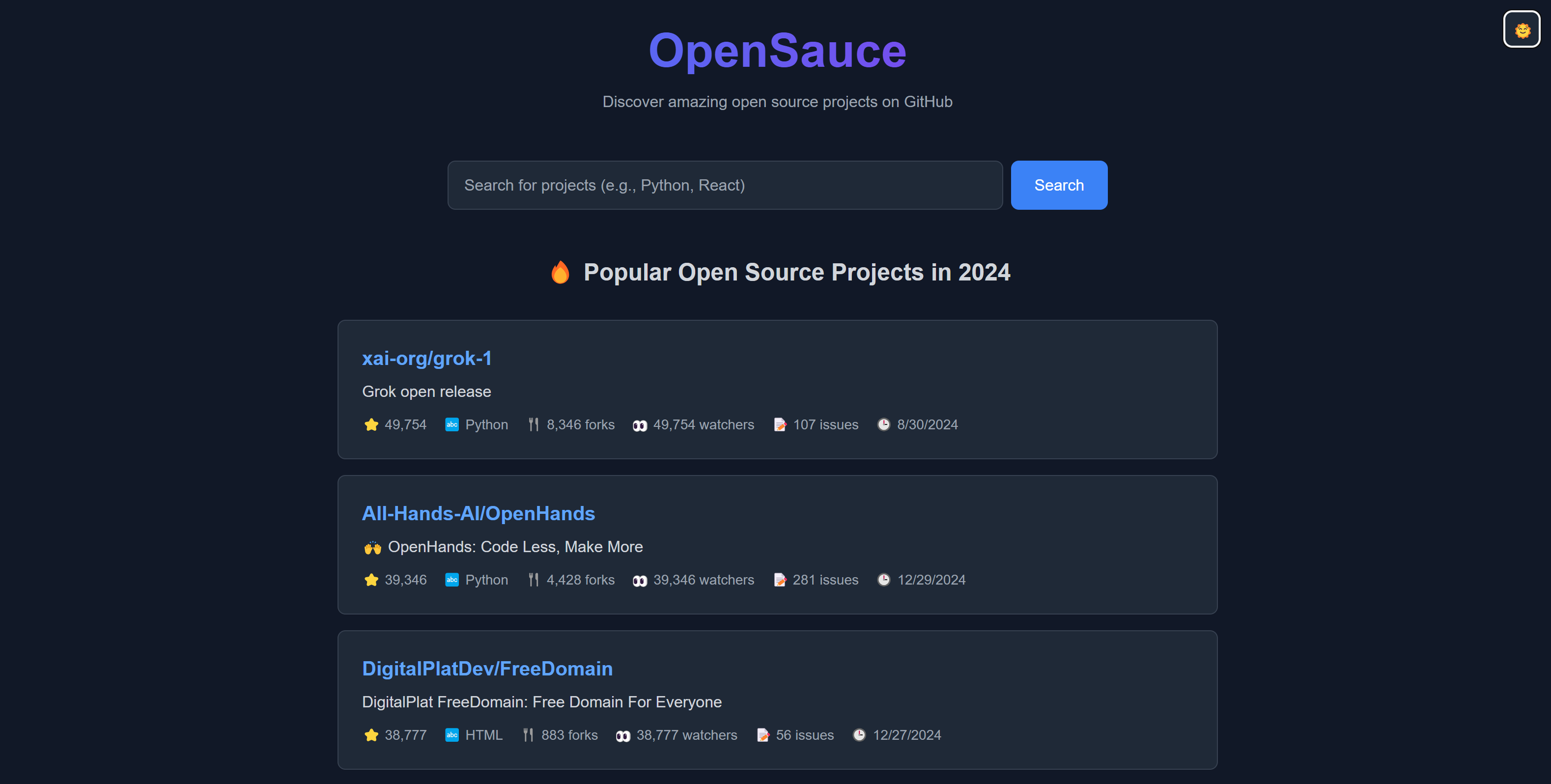Click the clock icon beside 12/29/2024
Image resolution: width=1551 pixels, height=784 pixels.
(883, 580)
